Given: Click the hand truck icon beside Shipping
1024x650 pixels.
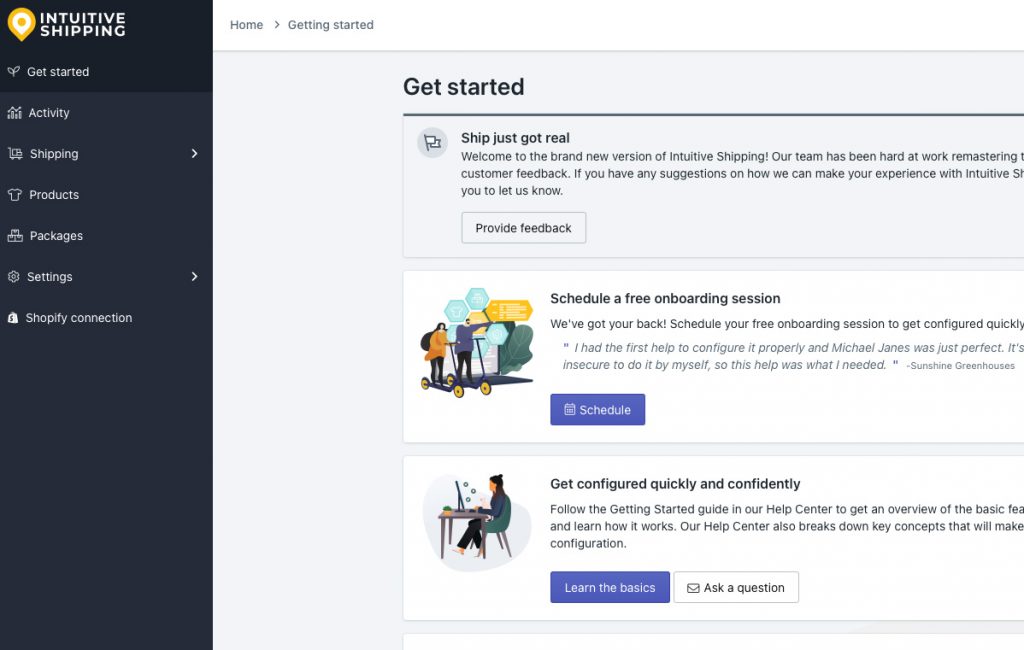Looking at the screenshot, I should [x=15, y=154].
